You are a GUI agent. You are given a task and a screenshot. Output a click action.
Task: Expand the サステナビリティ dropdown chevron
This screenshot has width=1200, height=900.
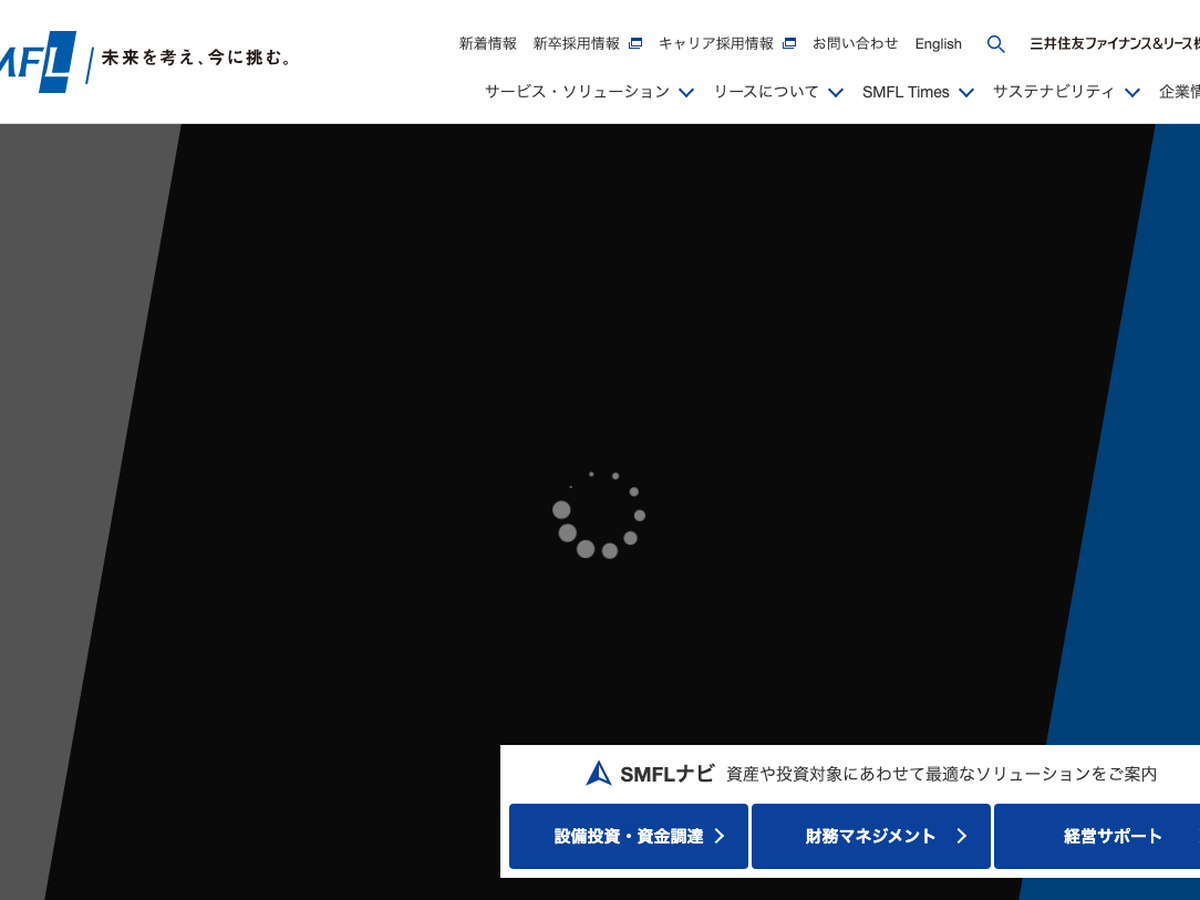tap(1132, 92)
